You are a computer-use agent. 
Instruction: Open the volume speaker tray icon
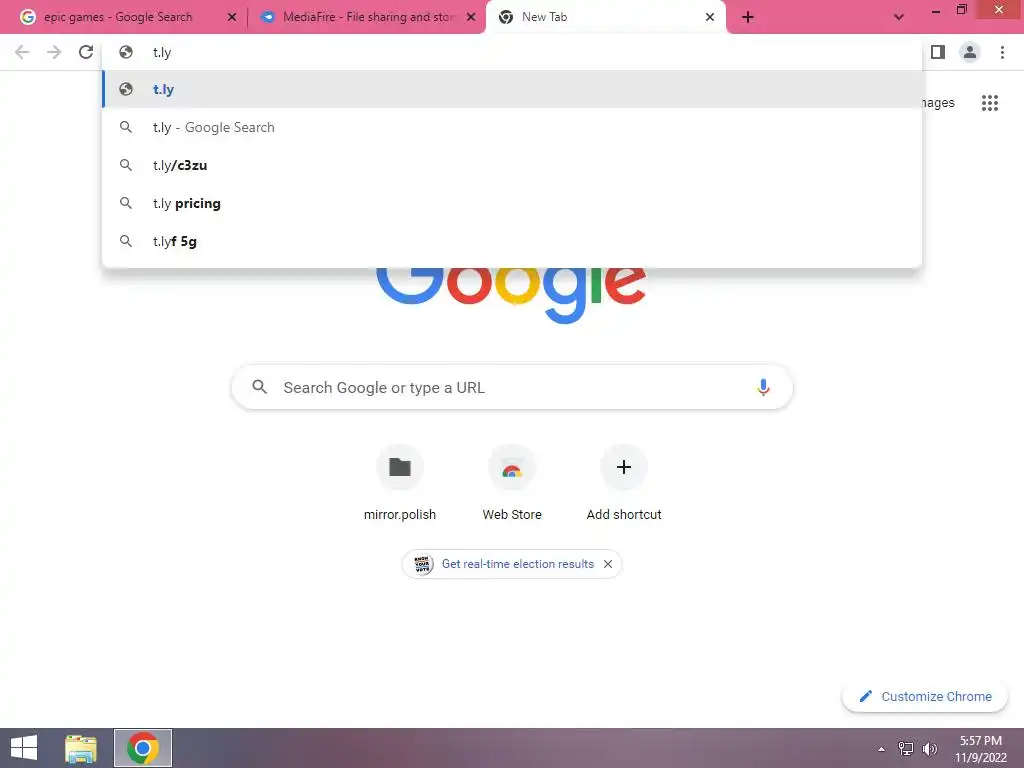[929, 749]
